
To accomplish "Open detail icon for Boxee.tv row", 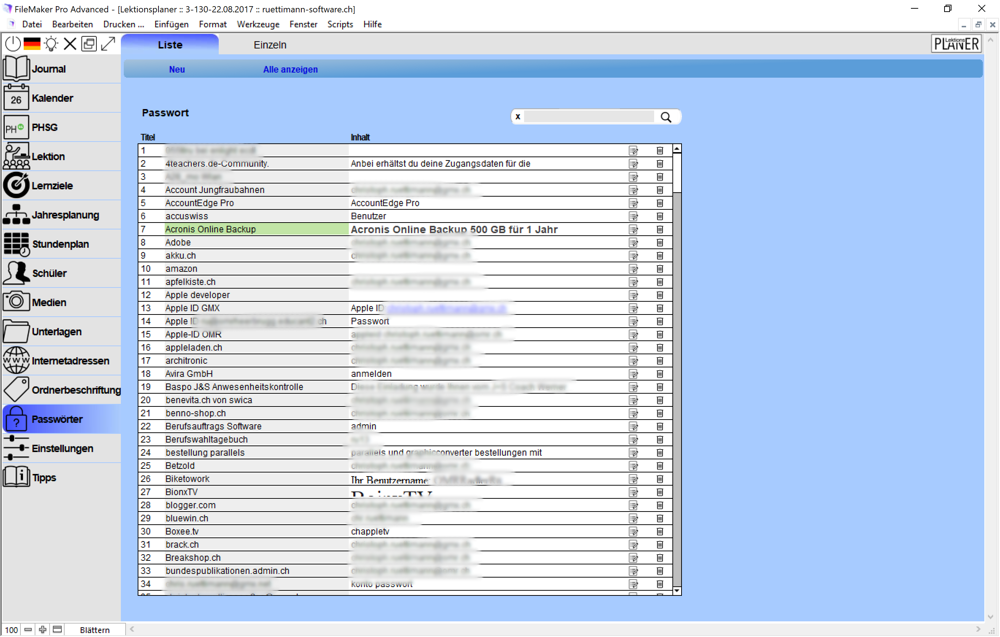I will [633, 532].
